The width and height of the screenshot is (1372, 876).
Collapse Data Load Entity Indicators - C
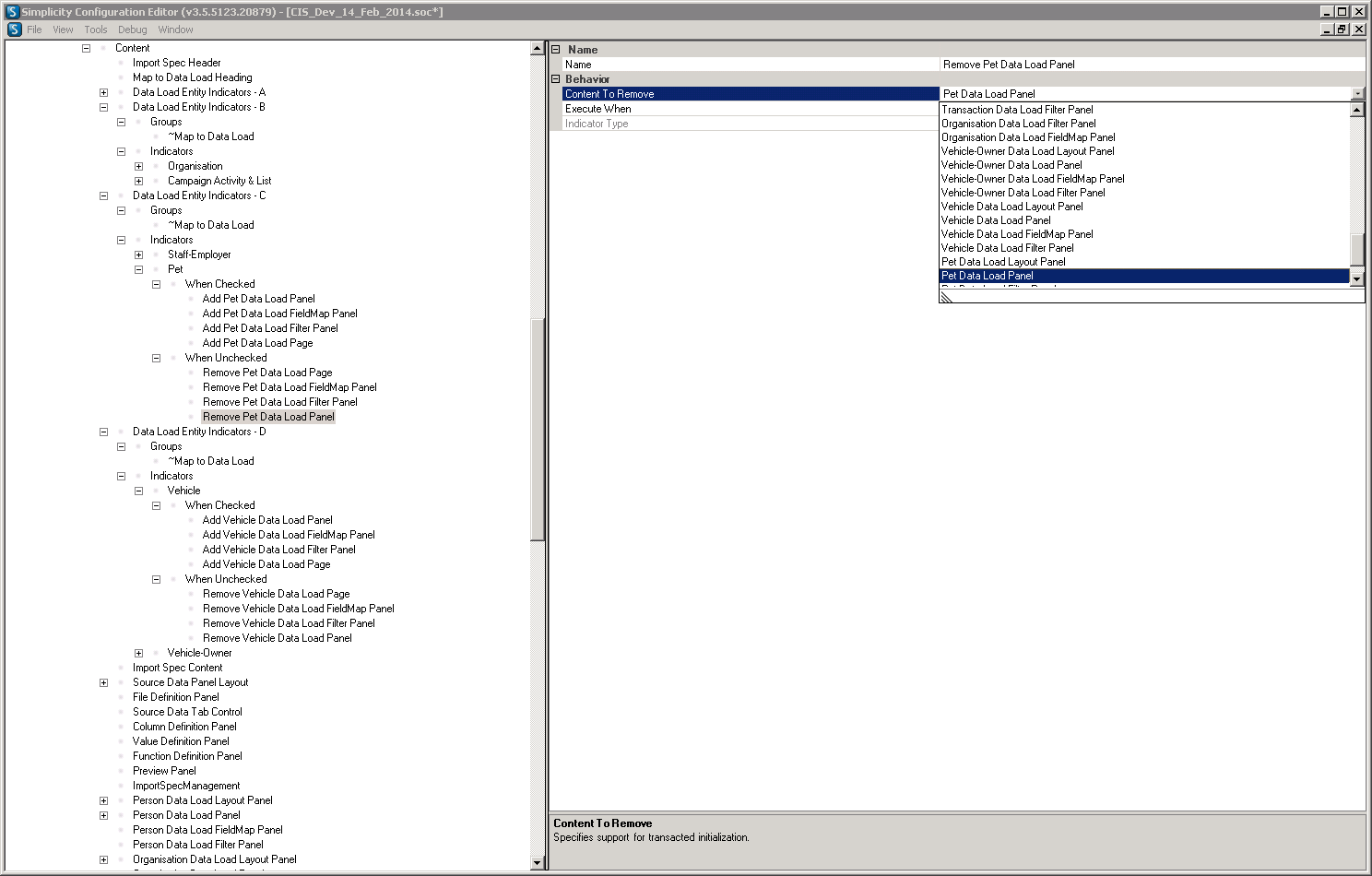point(103,195)
